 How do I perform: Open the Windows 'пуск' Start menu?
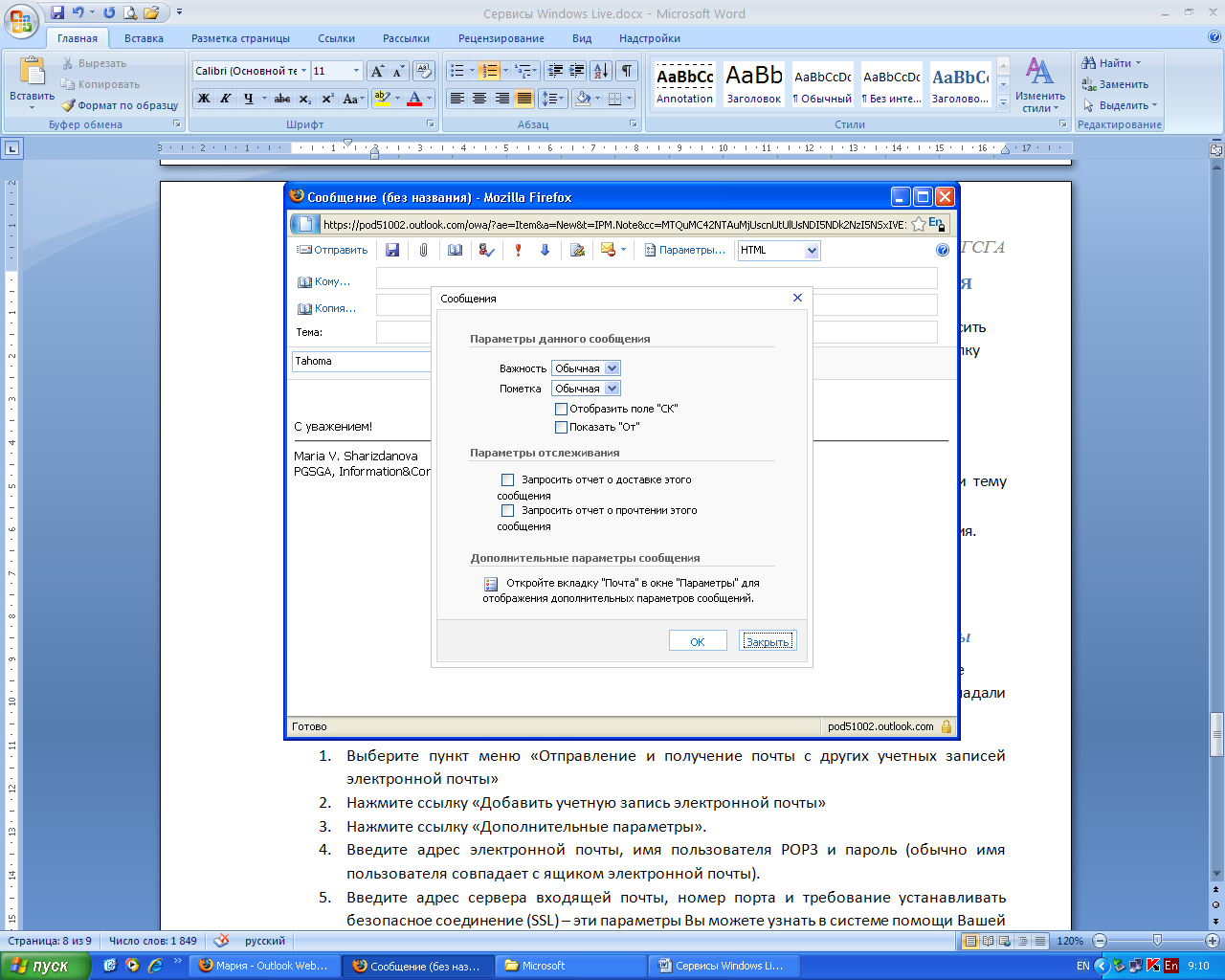pyautogui.click(x=44, y=966)
